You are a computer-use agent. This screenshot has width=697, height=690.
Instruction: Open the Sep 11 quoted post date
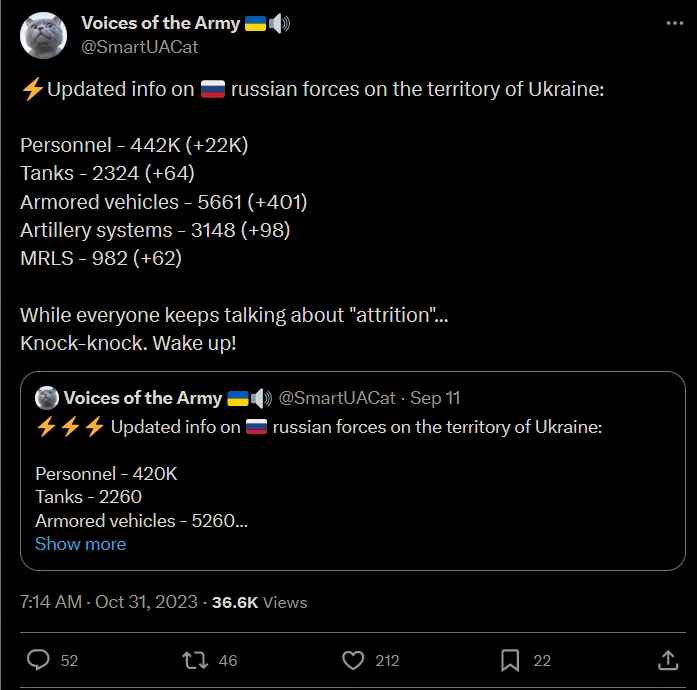coord(435,398)
